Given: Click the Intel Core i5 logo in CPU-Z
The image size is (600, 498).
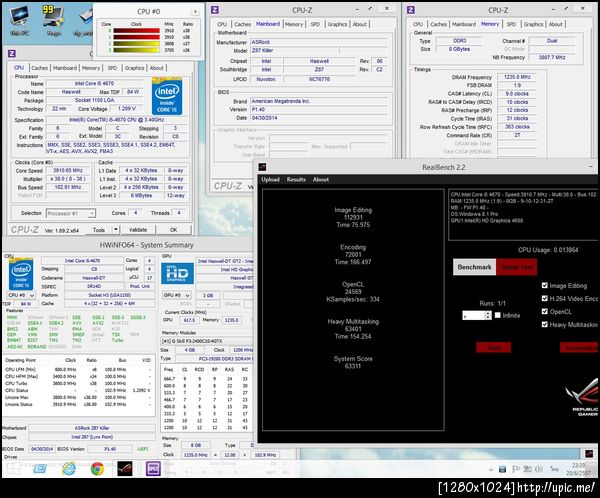Looking at the screenshot, I should pos(167,96).
